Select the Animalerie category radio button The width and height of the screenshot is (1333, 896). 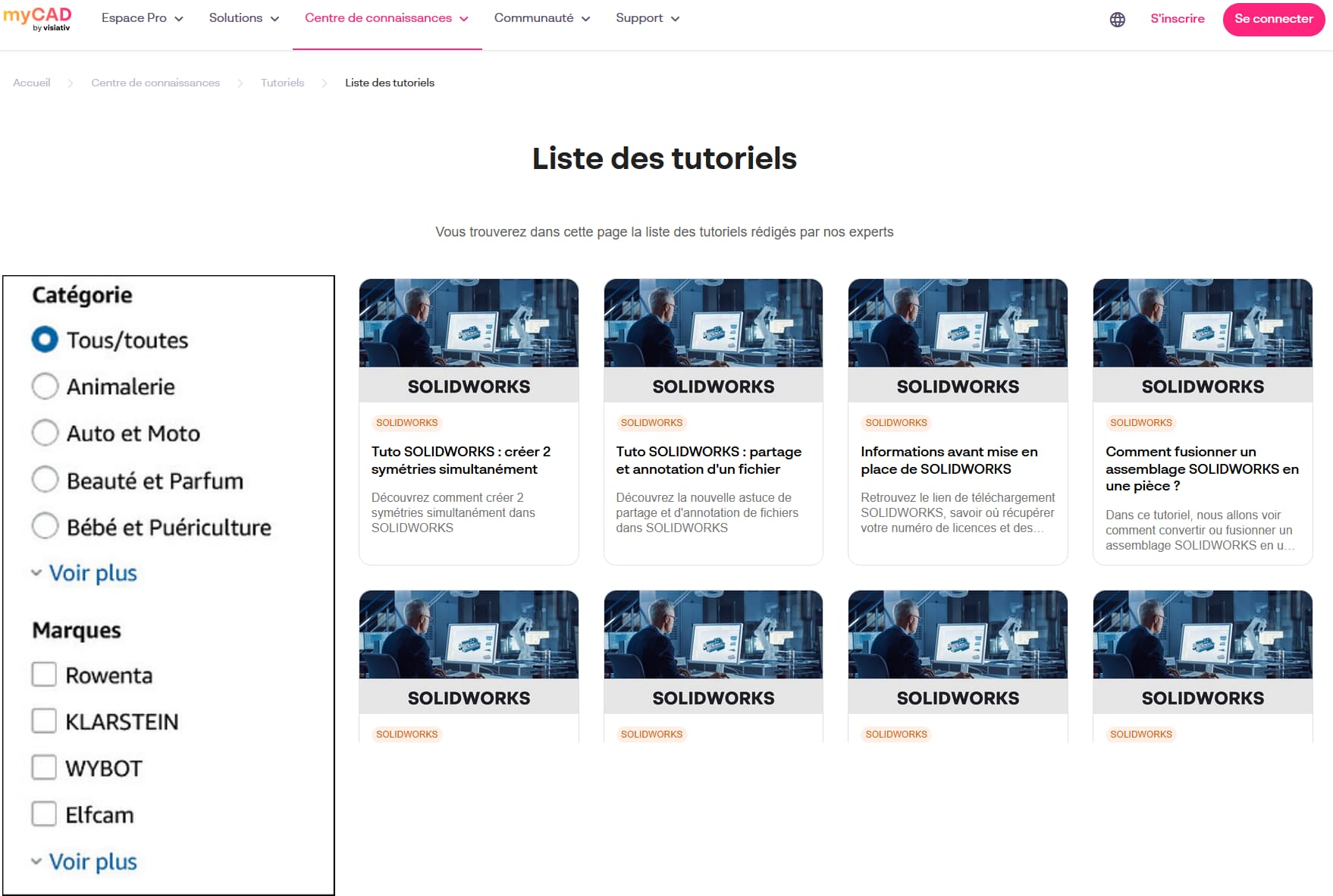45,387
